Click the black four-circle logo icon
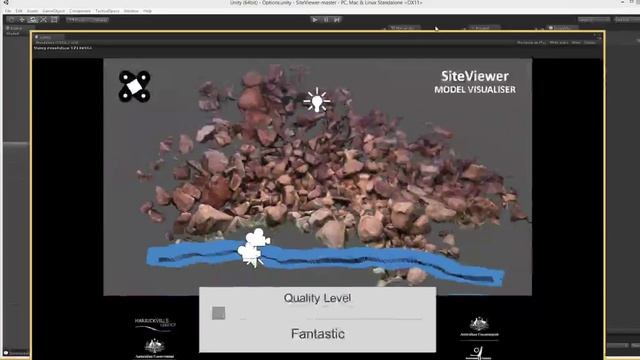The width and height of the screenshot is (640, 360). [x=134, y=86]
